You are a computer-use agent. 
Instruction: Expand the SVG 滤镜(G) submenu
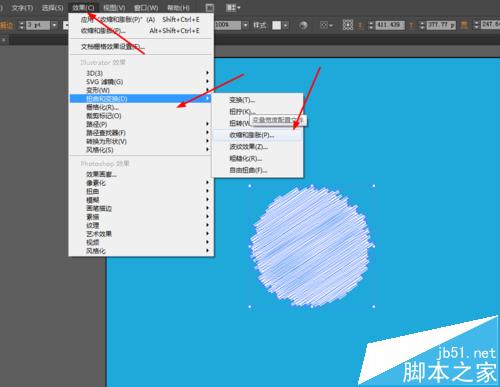point(141,82)
